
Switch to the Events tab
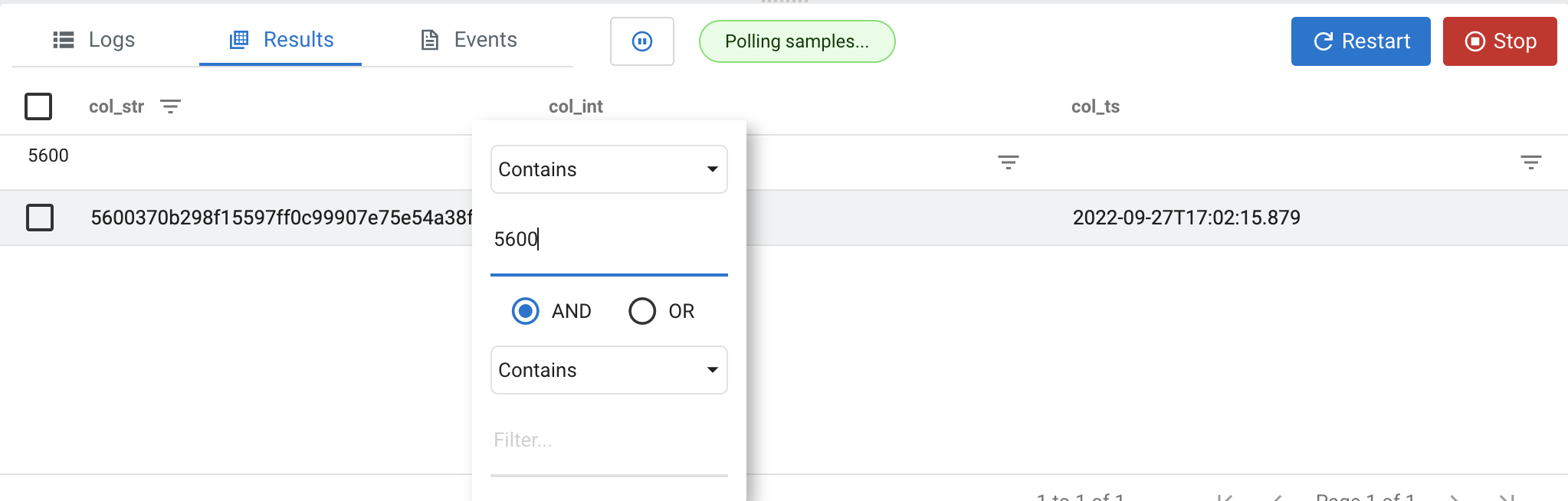coord(469,40)
